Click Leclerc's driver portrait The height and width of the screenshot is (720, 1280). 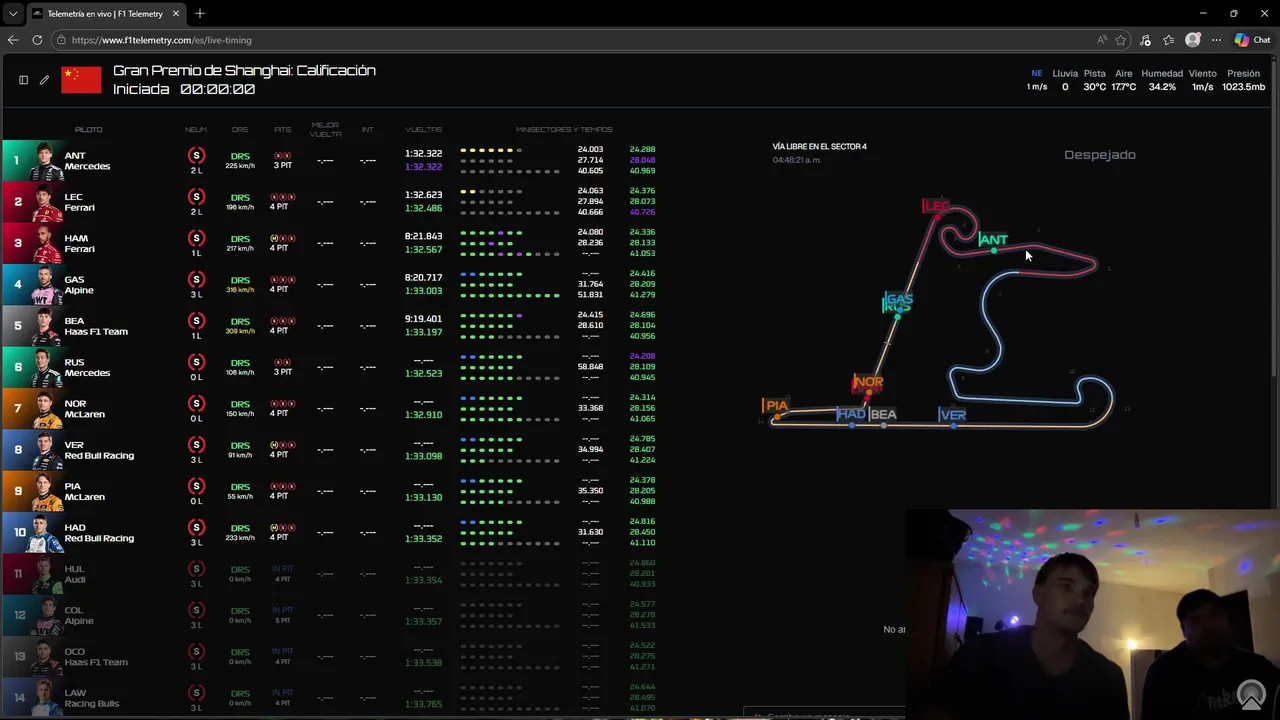[46, 202]
